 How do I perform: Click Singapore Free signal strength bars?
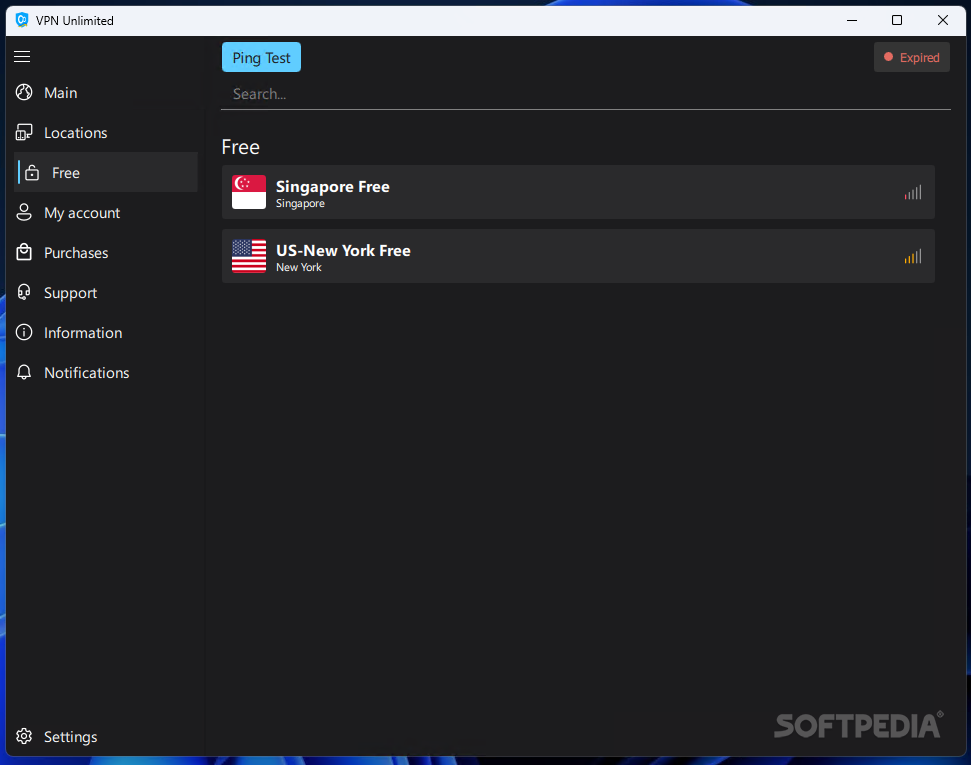913,193
